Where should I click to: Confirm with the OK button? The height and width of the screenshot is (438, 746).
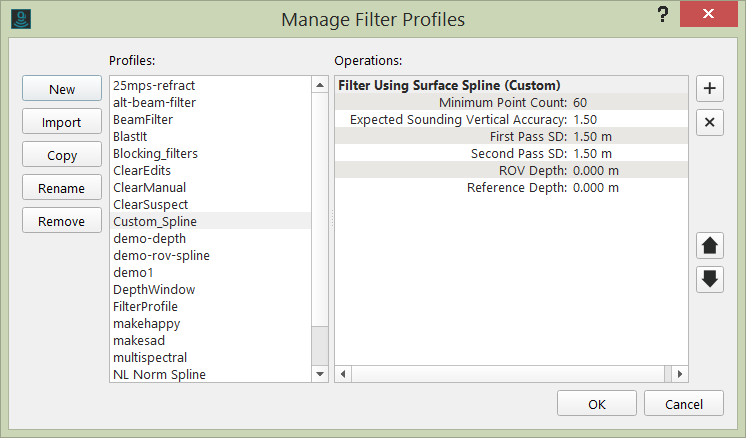[x=597, y=404]
